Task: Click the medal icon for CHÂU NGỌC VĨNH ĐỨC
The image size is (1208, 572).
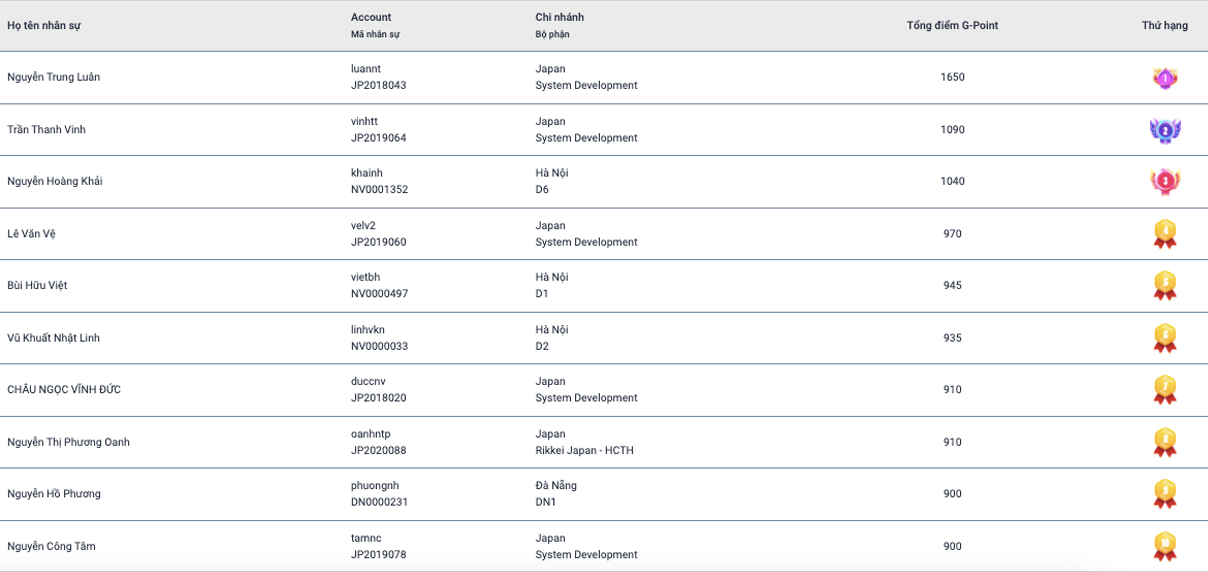Action: 1165,390
